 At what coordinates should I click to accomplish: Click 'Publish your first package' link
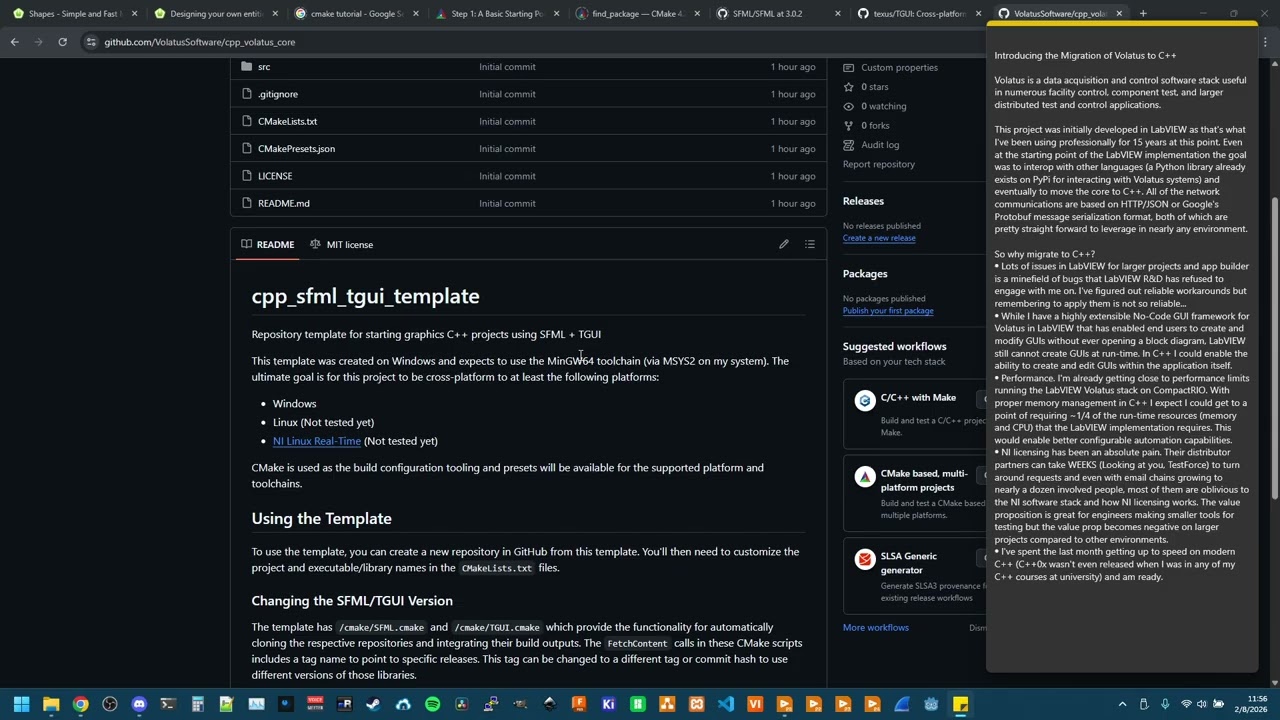[888, 311]
